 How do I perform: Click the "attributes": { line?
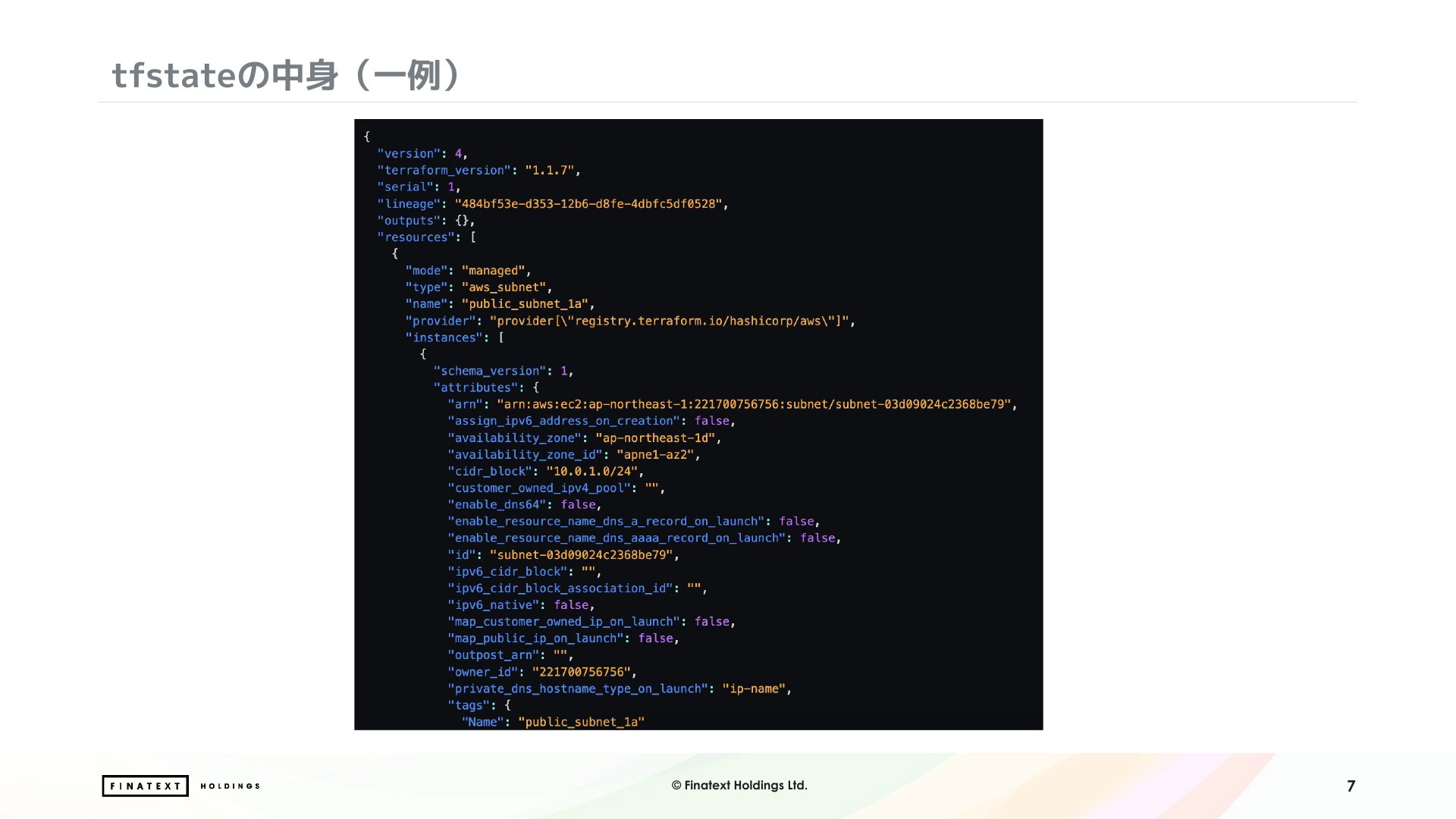486,388
